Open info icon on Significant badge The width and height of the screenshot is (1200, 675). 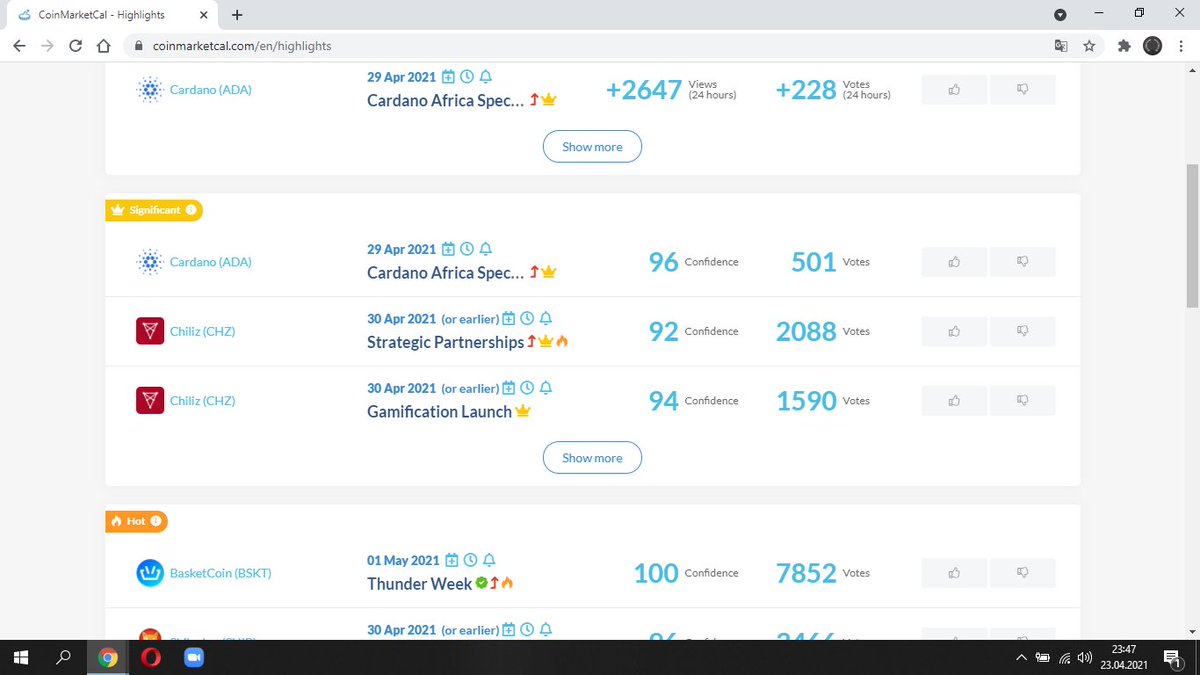click(x=191, y=210)
